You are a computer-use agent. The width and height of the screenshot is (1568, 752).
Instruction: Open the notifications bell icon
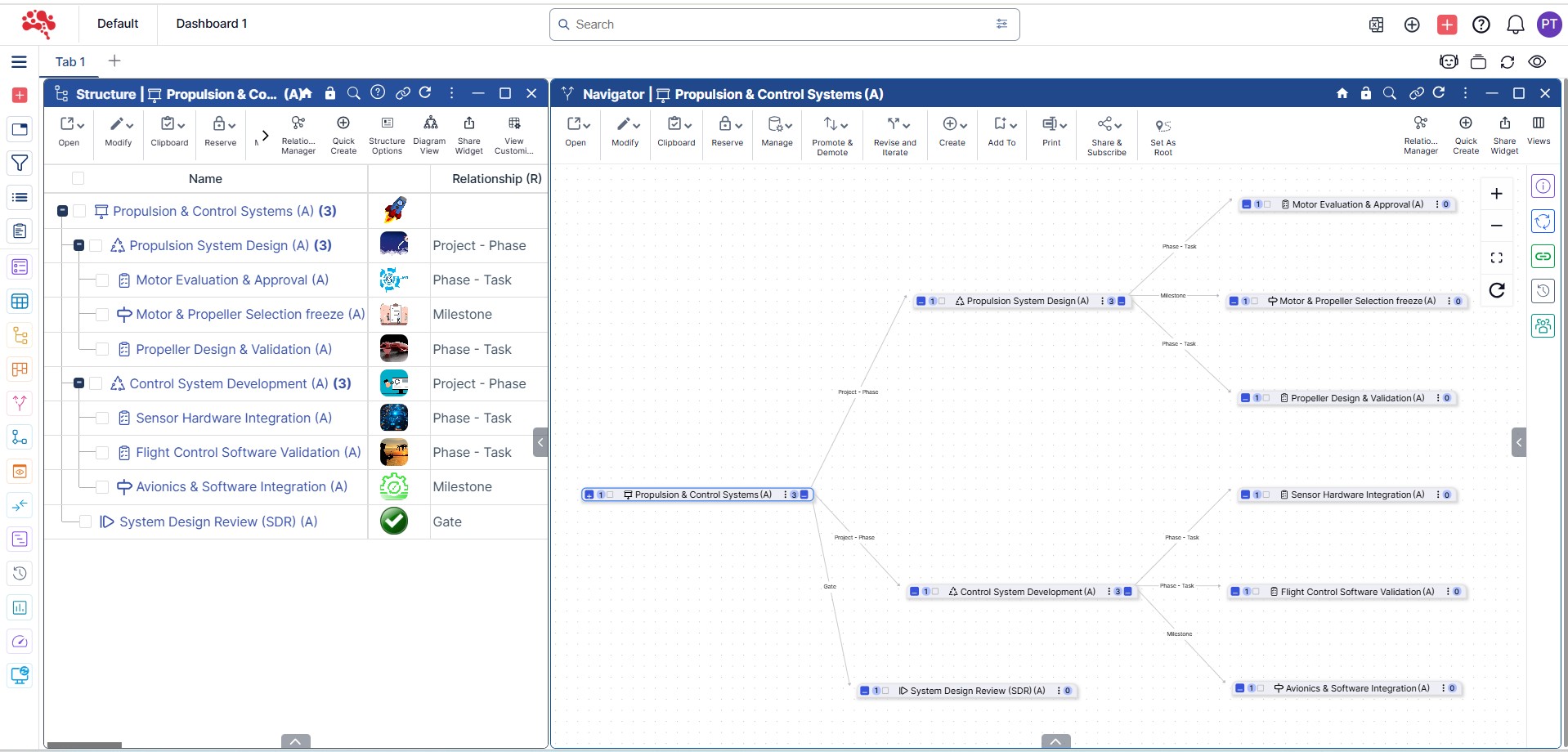(x=1515, y=25)
